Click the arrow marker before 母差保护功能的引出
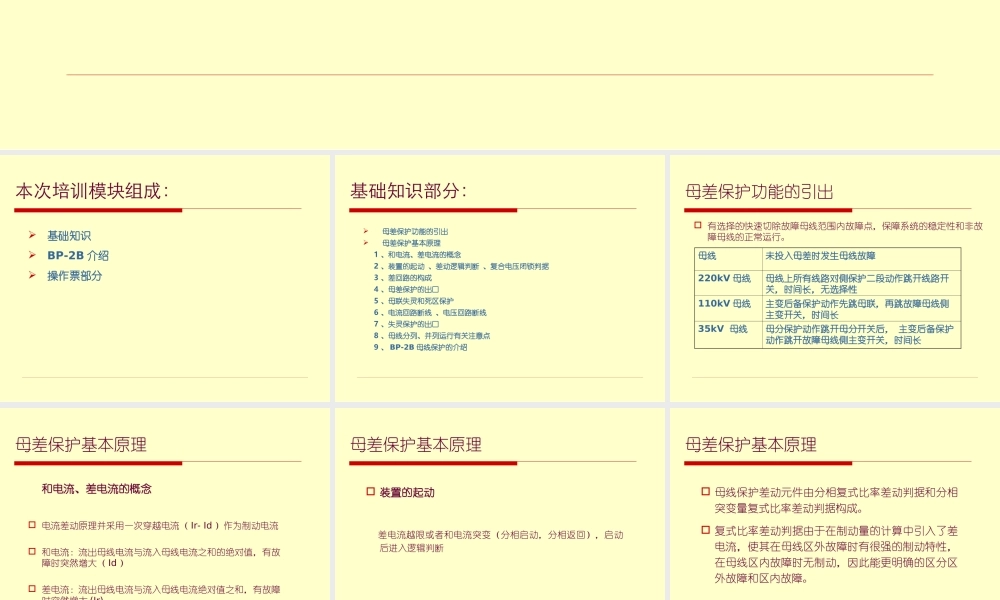Screen dimensions: 1000x600 point(365,231)
